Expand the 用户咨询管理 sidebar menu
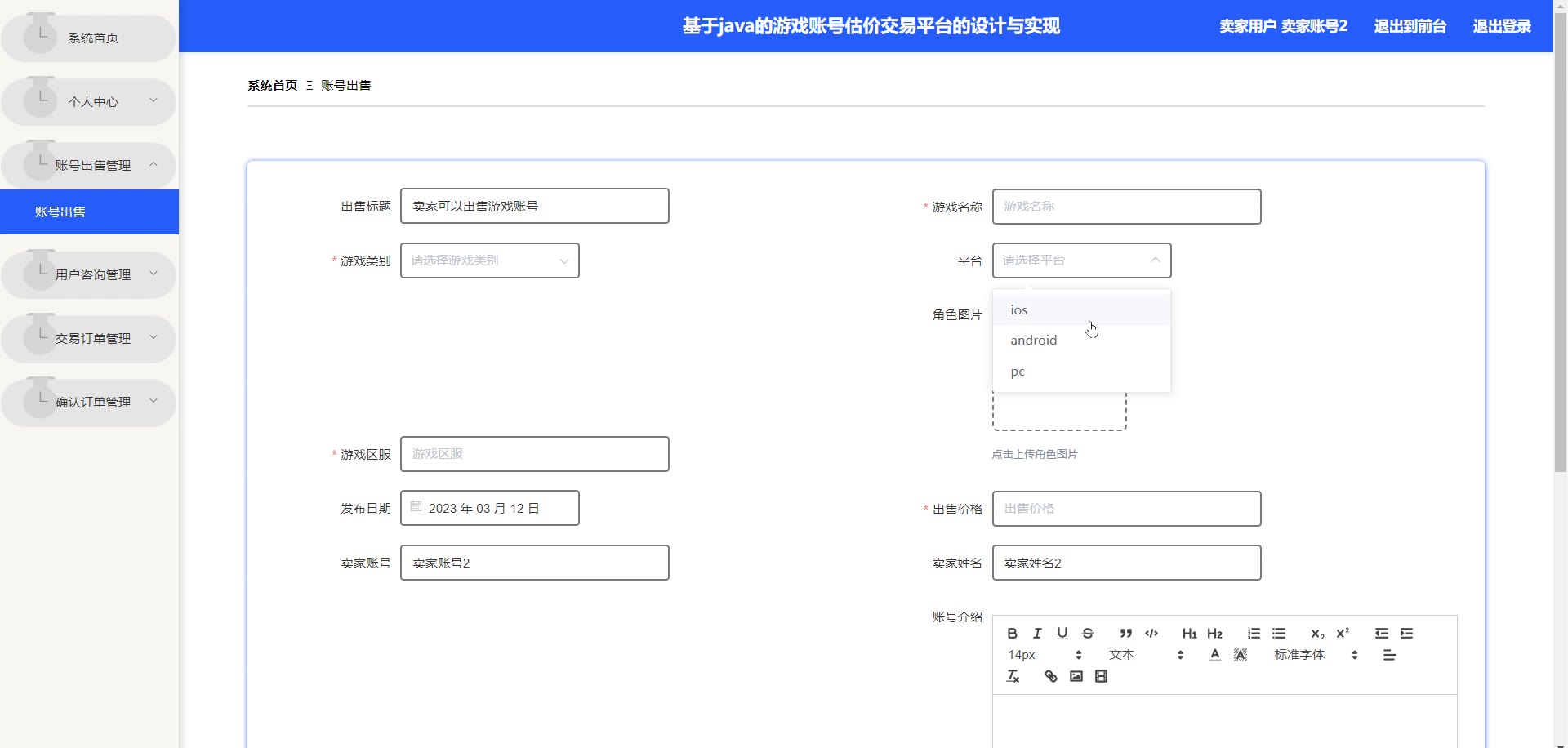The image size is (1568, 748). [x=89, y=274]
